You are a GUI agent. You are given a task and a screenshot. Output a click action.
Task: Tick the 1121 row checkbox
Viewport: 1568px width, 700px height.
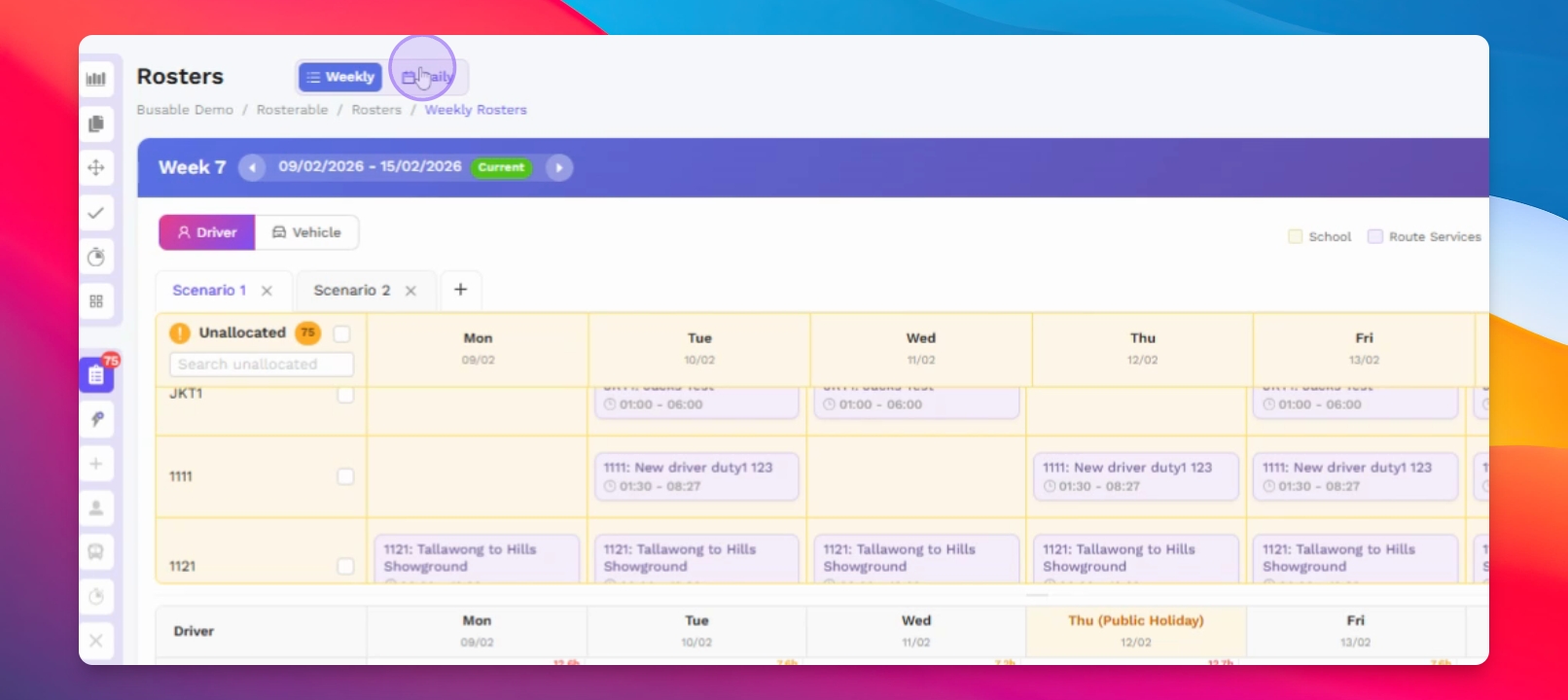point(345,566)
